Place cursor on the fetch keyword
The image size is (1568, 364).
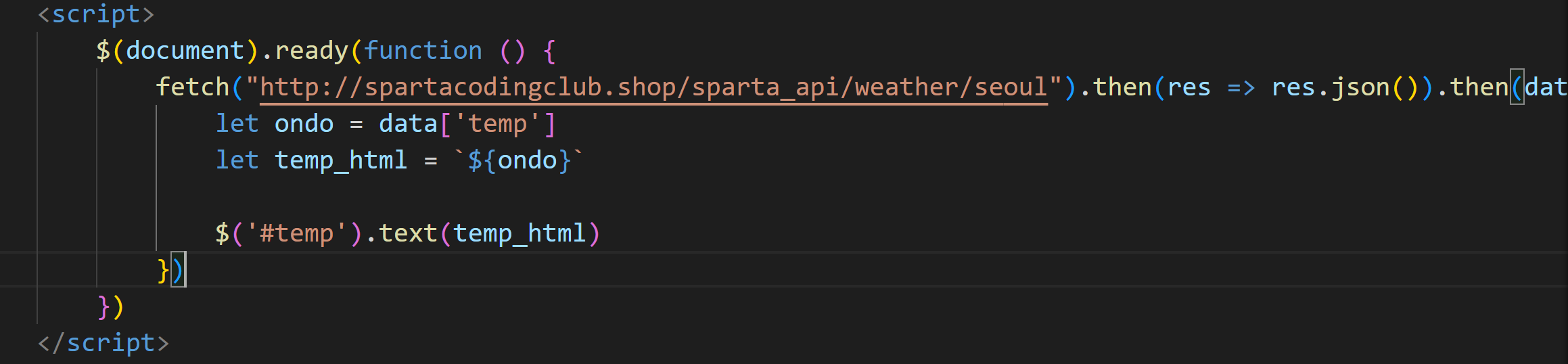(x=193, y=87)
